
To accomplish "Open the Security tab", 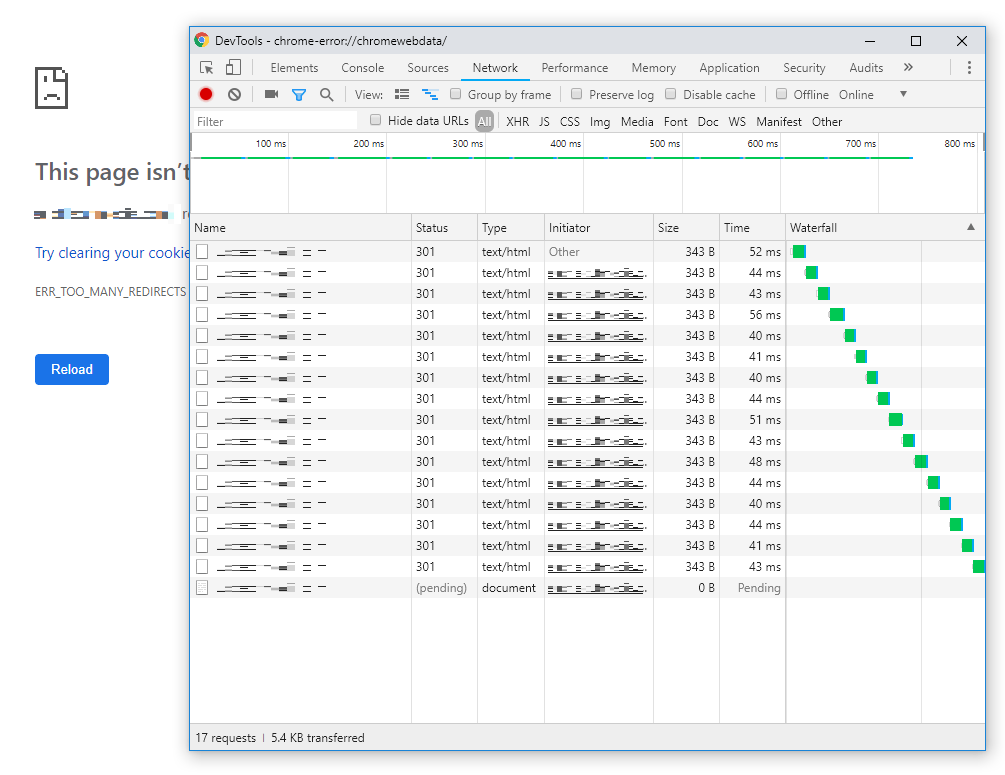I will click(804, 68).
